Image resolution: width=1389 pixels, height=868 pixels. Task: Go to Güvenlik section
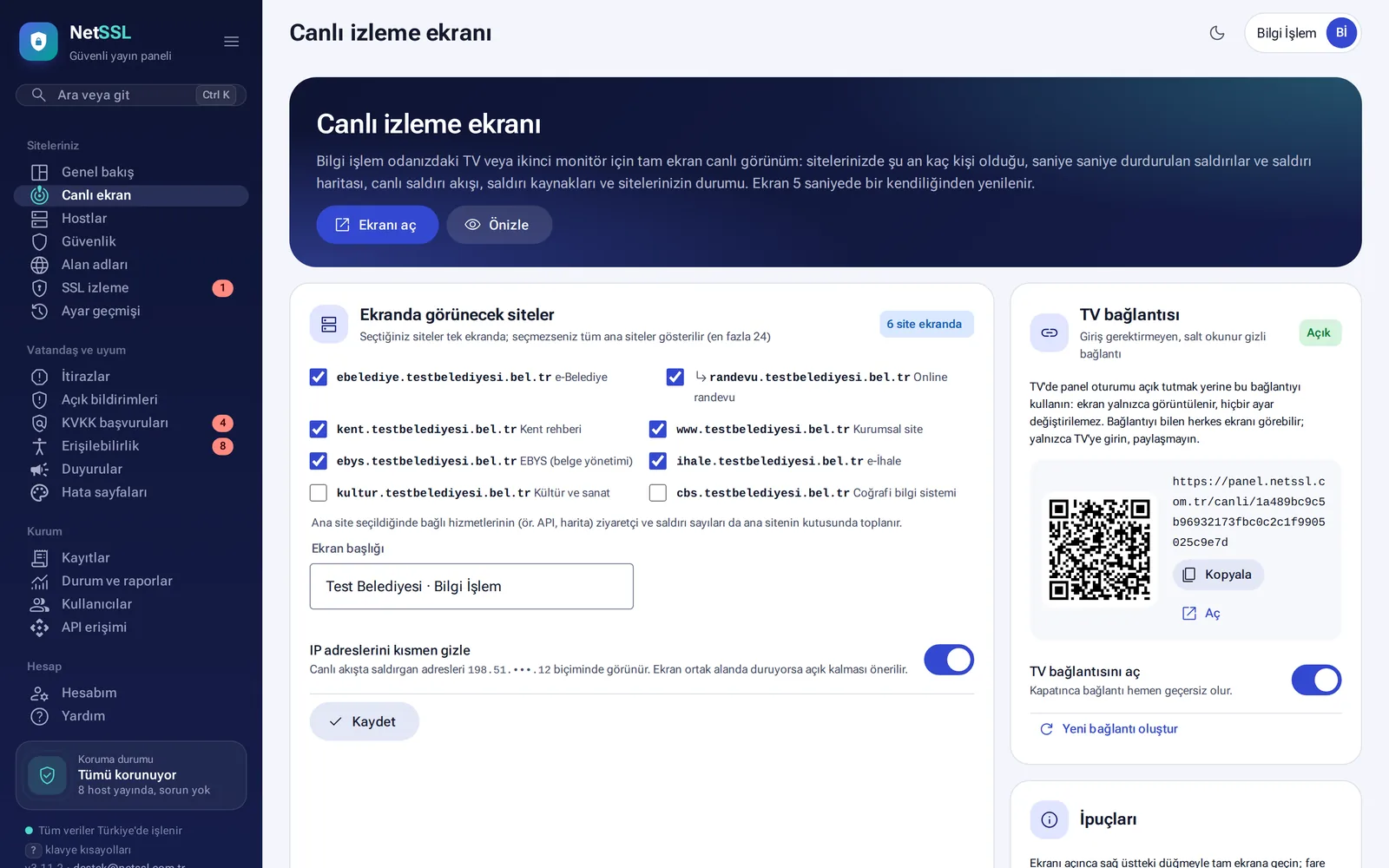(x=131, y=241)
